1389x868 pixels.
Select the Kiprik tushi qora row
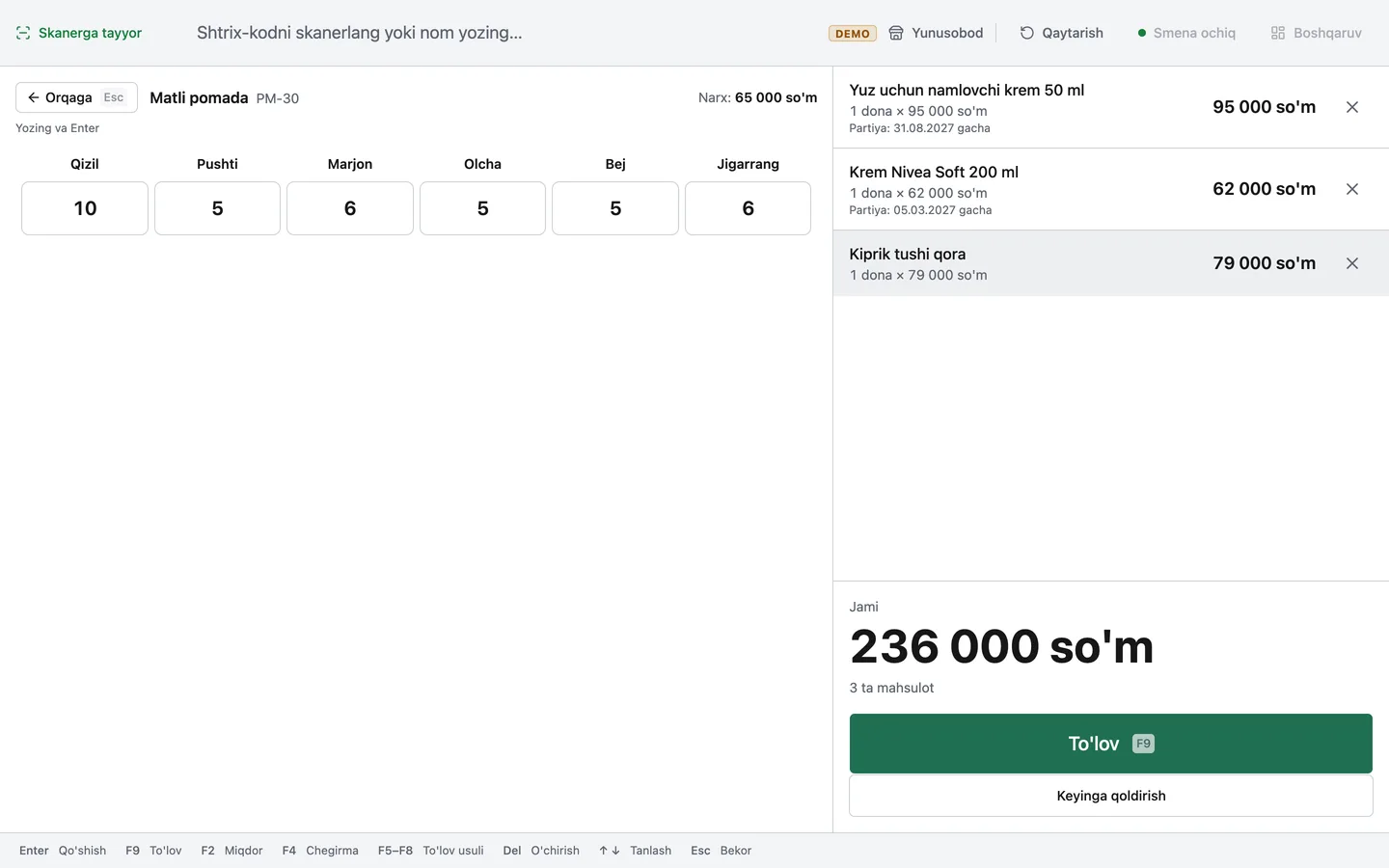pyautogui.click(x=1111, y=263)
